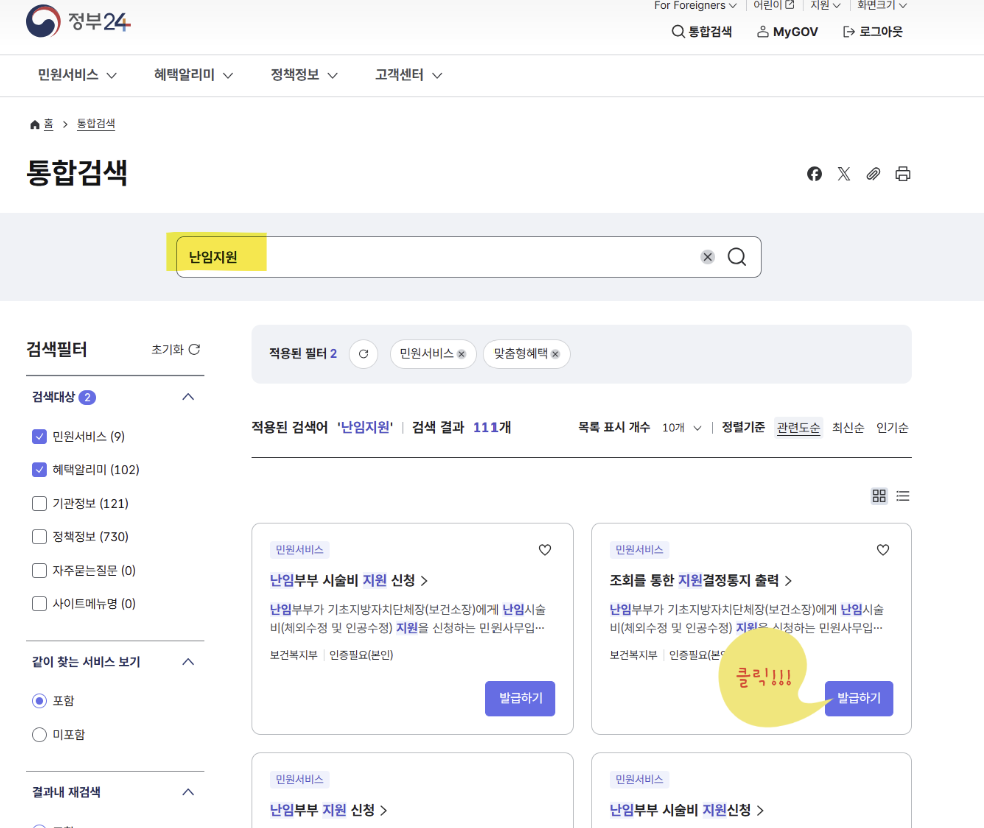Viewport: 984px width, 828px height.
Task: Click the magnifier search submit icon
Action: click(x=737, y=257)
